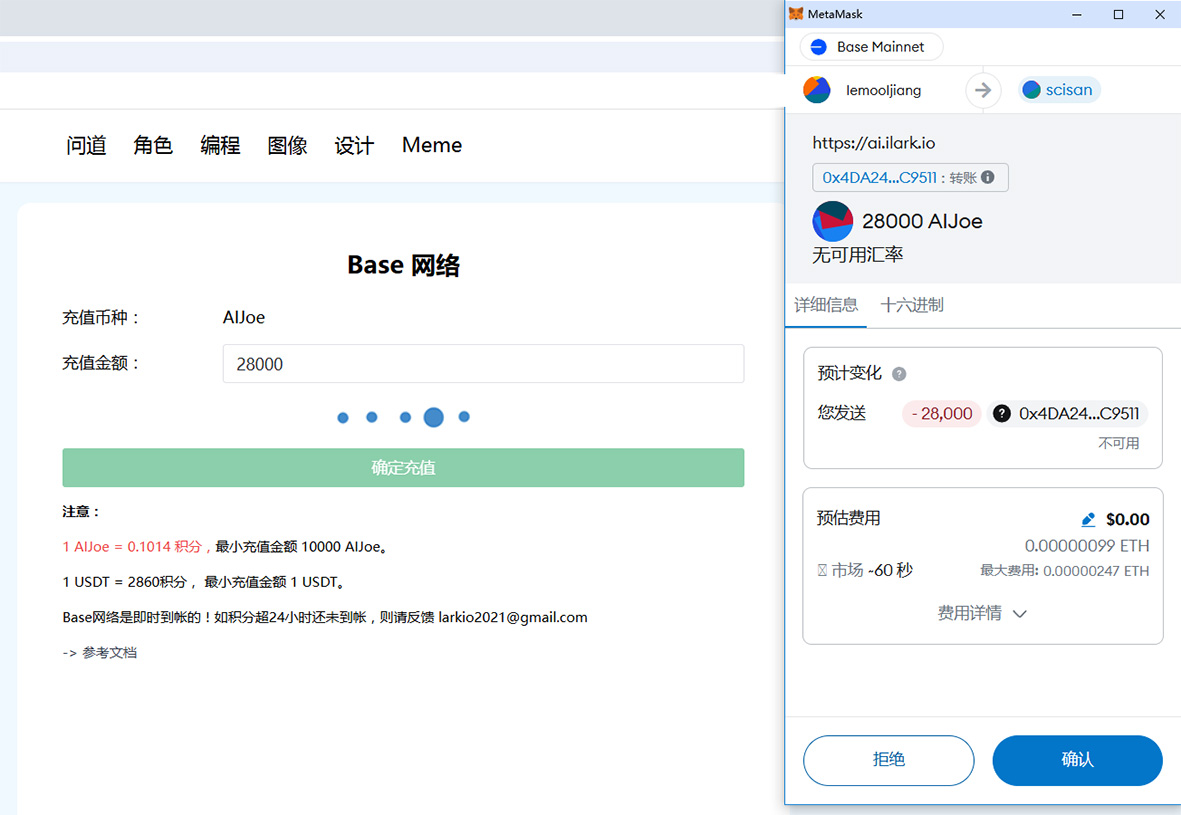Image resolution: width=1181 pixels, height=815 pixels.
Task: Click the https://ai.ilark.io origin URL
Action: point(874,143)
